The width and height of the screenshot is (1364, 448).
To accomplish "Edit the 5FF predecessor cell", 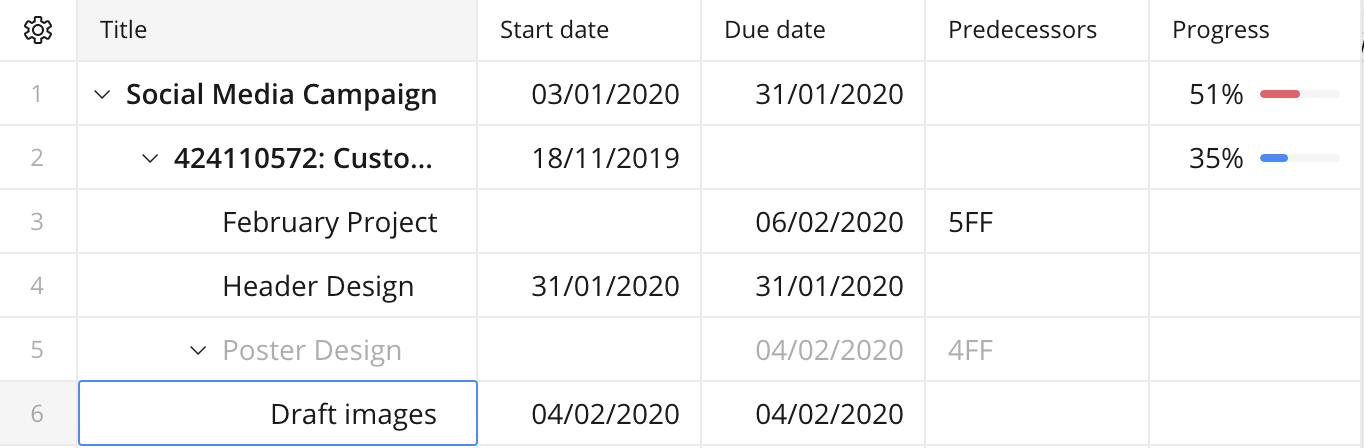I will 971,222.
